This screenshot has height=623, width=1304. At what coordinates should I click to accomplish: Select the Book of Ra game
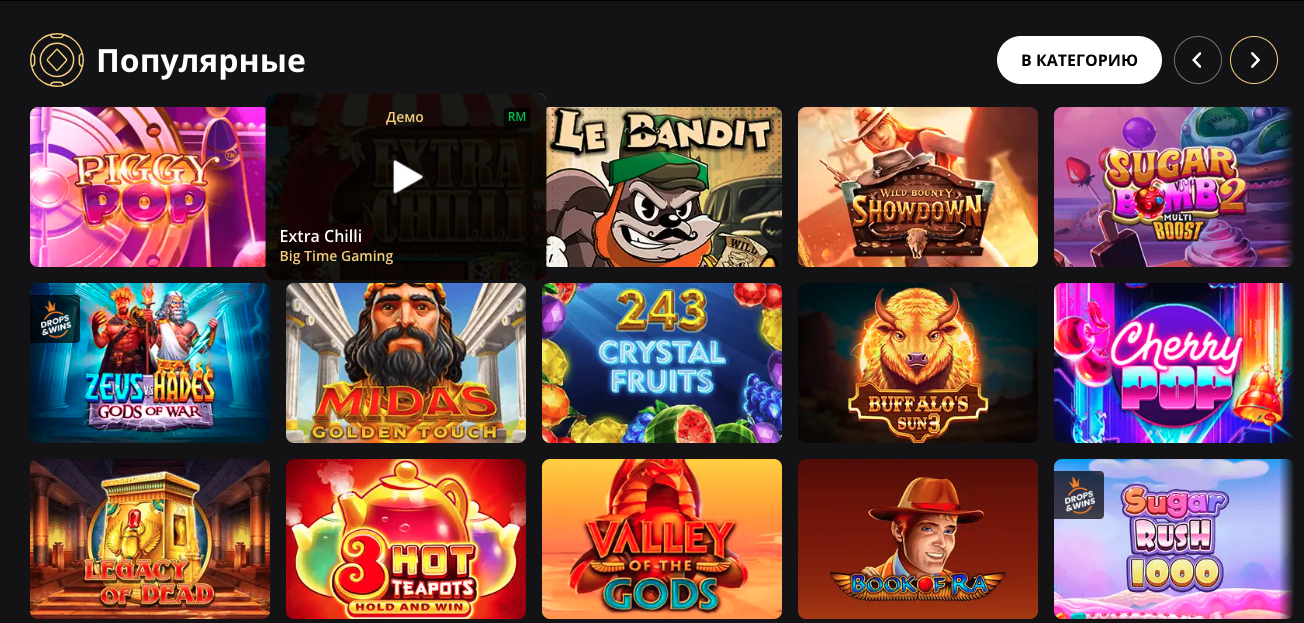[x=918, y=539]
